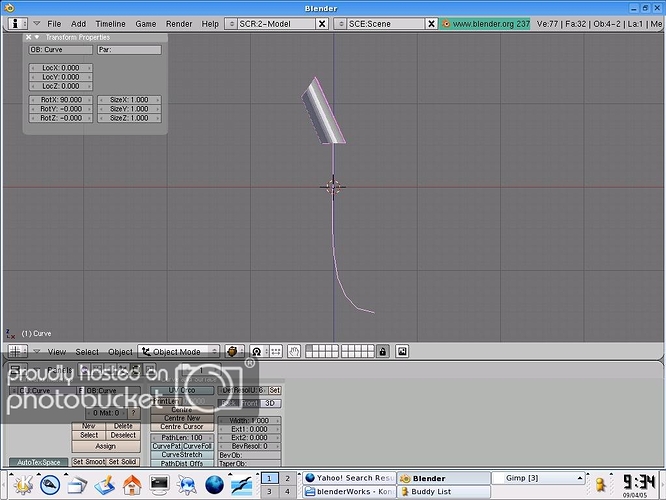Click the render this view image icon
This screenshot has width=666, height=500.
(x=402, y=351)
